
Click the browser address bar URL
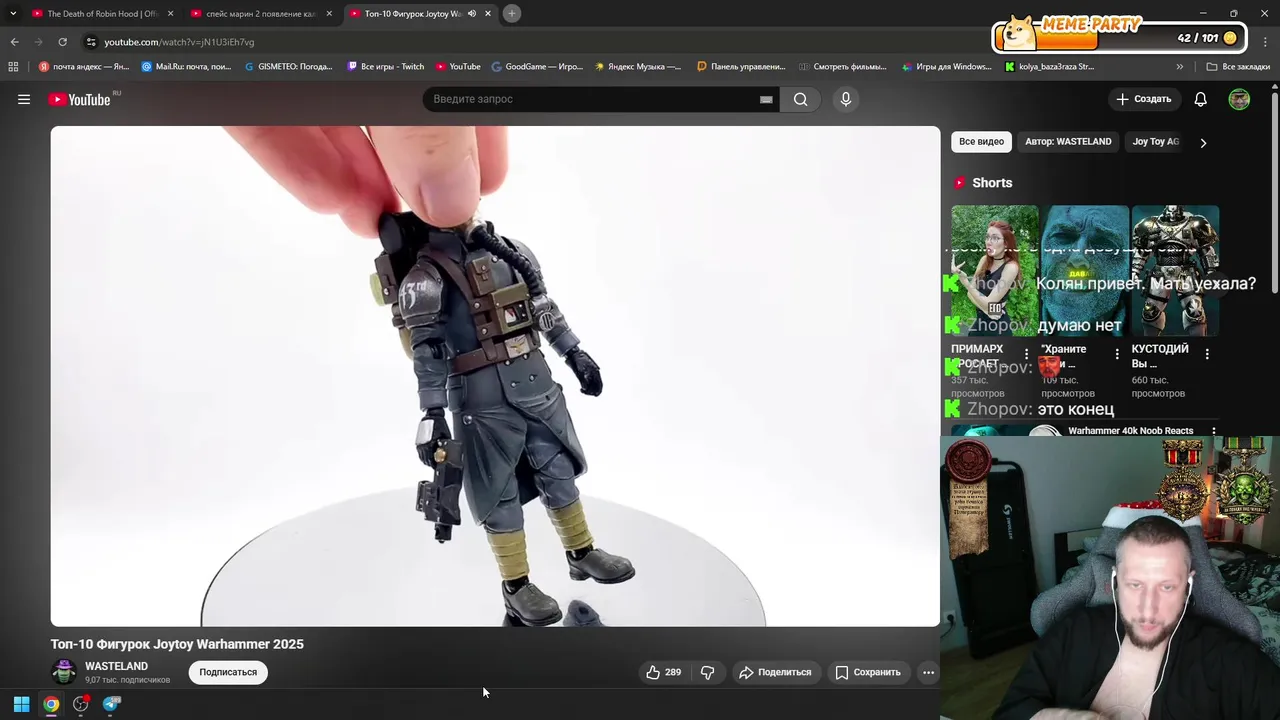[x=179, y=42]
